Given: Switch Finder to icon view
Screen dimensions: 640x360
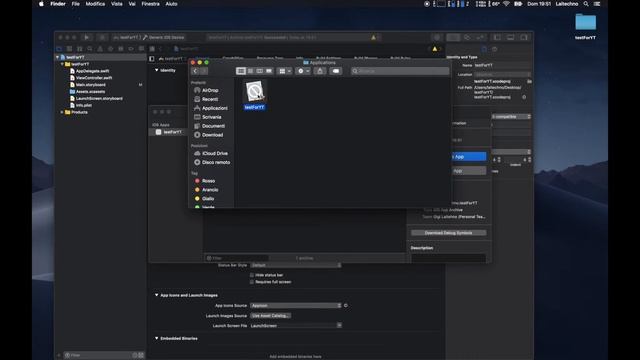Looking at the screenshot, I should [241, 71].
